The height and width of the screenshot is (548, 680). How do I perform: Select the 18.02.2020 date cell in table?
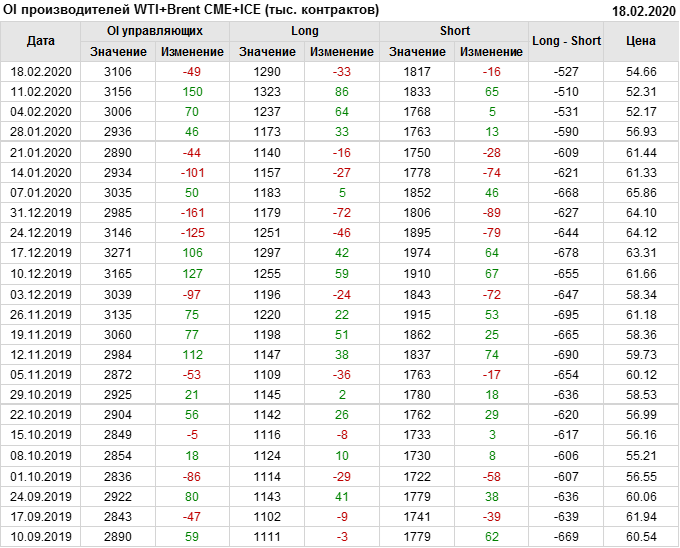41,72
